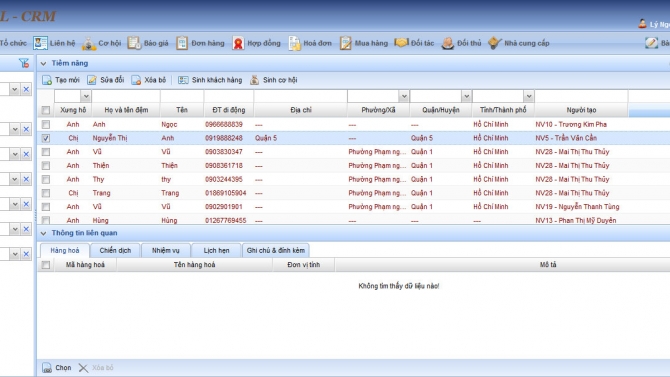670x377 pixels.
Task: Open the Ghi chú & đính kèm tab
Action: (x=276, y=250)
